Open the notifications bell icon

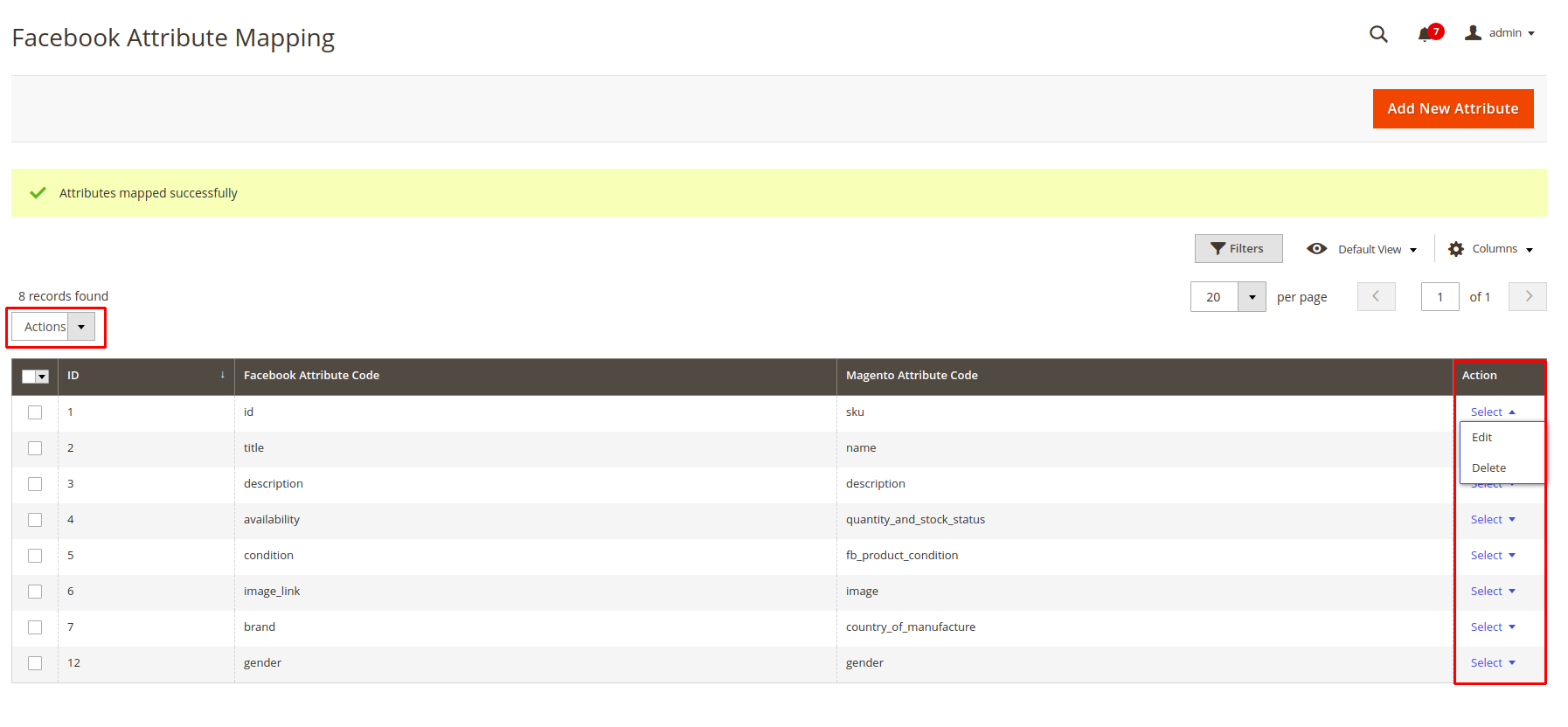click(x=1425, y=34)
